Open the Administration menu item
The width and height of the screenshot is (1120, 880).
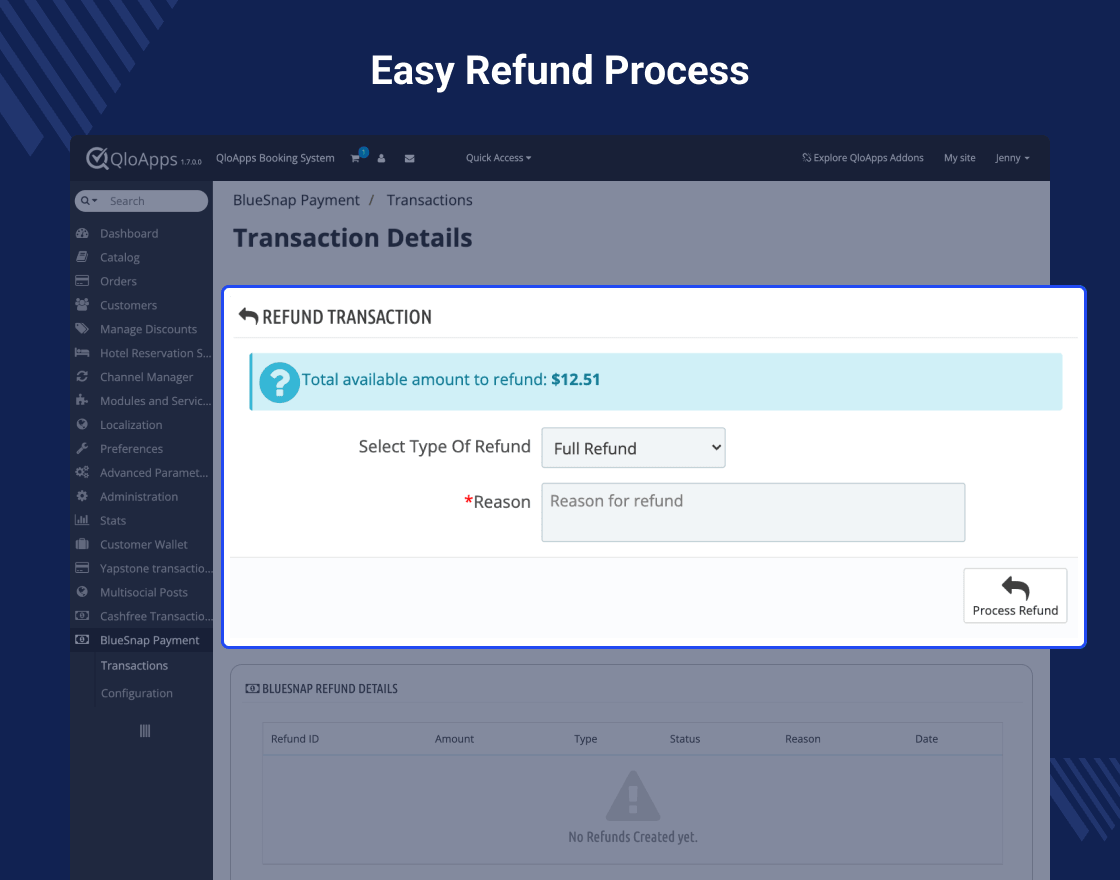tap(139, 496)
